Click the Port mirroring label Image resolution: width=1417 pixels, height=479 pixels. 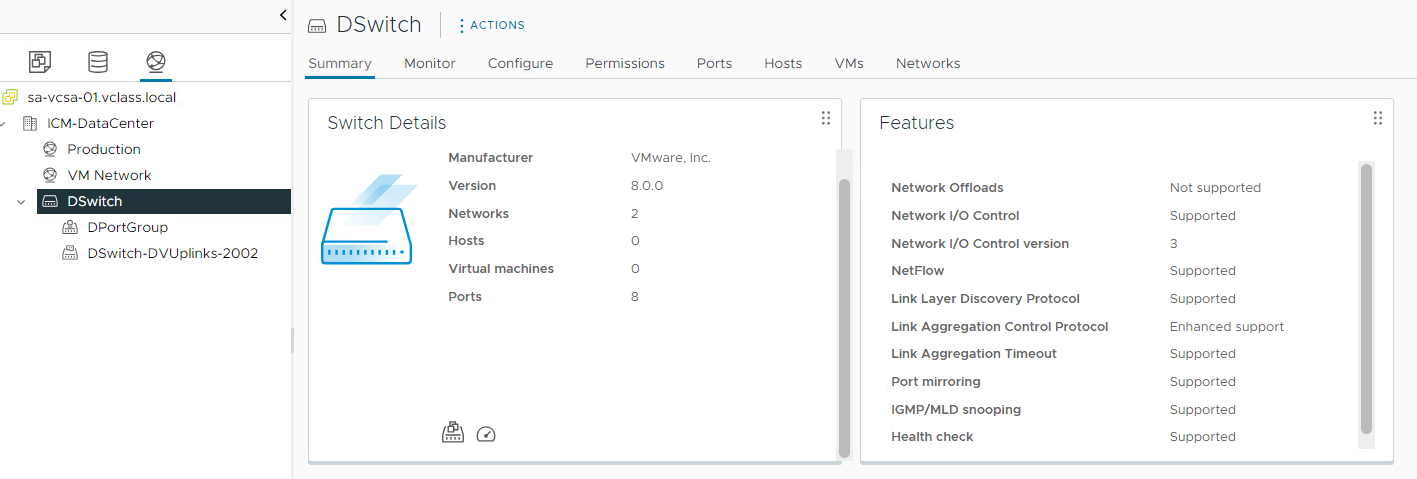click(x=936, y=382)
